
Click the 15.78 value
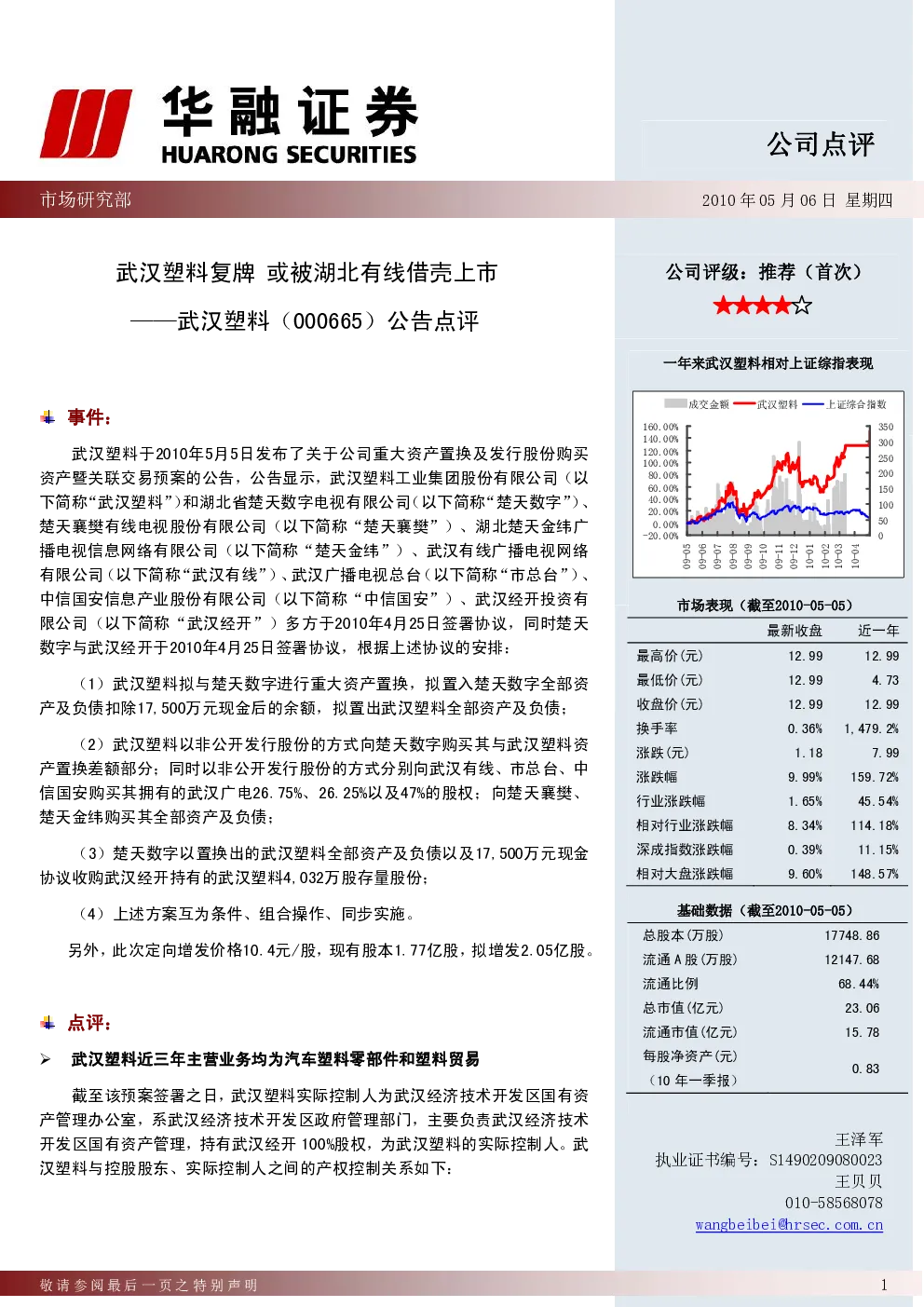pos(863,1032)
